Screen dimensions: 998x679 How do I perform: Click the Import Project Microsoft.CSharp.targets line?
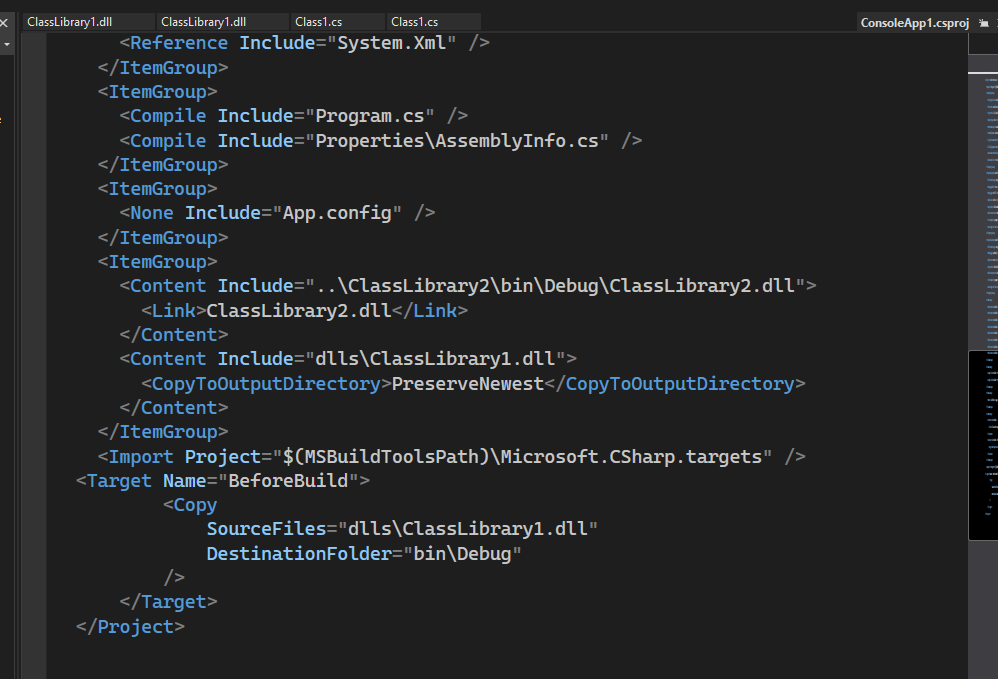click(x=452, y=457)
